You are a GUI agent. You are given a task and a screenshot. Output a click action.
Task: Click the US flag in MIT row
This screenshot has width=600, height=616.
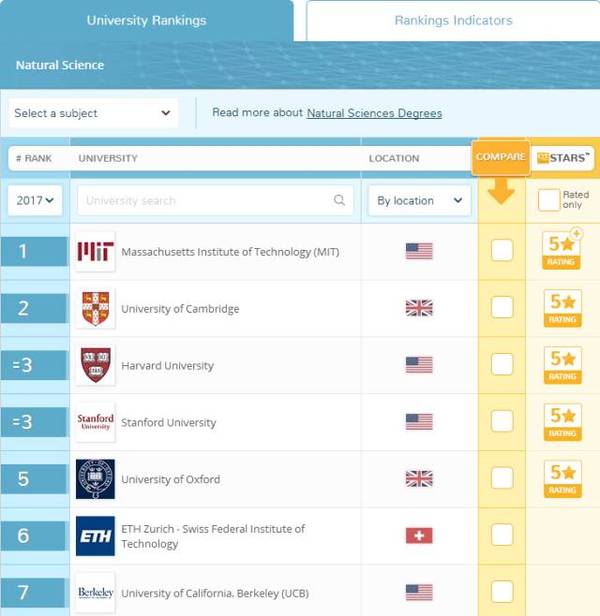(419, 251)
